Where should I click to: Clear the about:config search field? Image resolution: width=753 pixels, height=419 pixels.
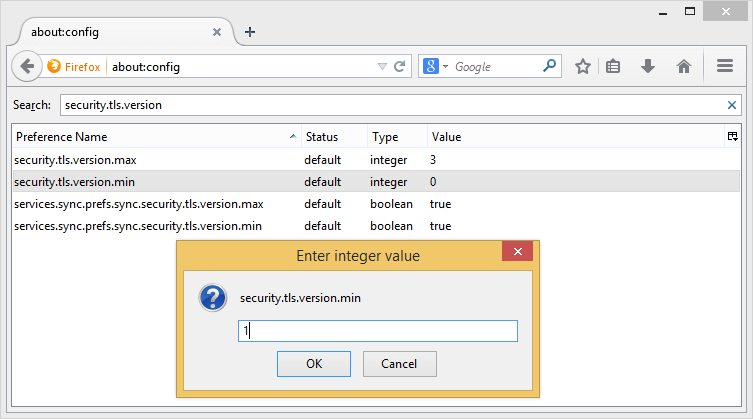click(x=731, y=104)
